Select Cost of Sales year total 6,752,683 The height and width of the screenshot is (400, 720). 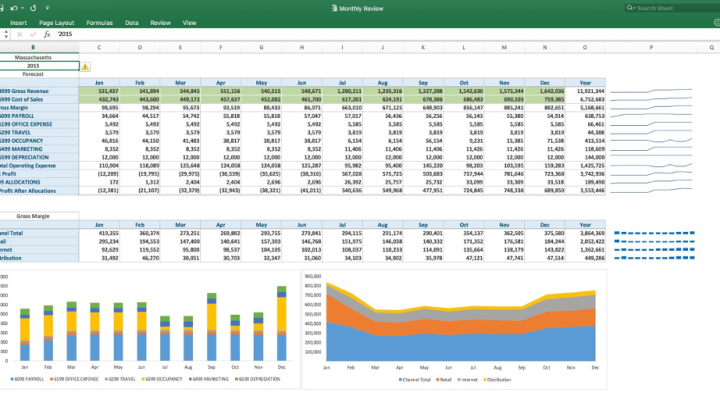point(585,99)
